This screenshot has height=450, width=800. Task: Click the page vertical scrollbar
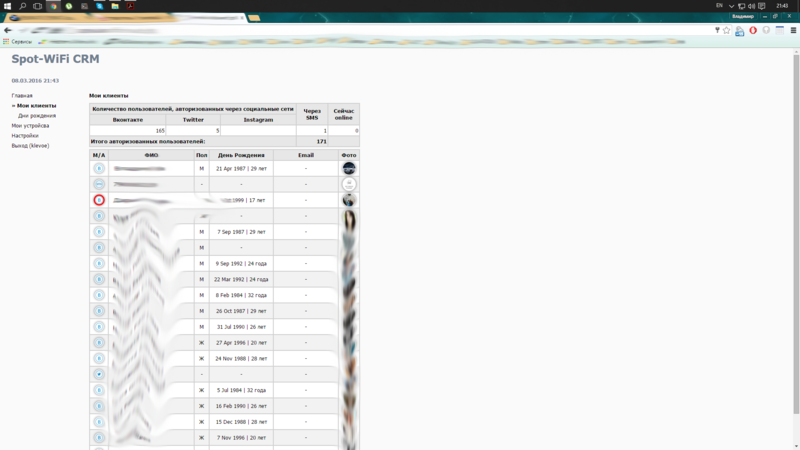click(796, 235)
